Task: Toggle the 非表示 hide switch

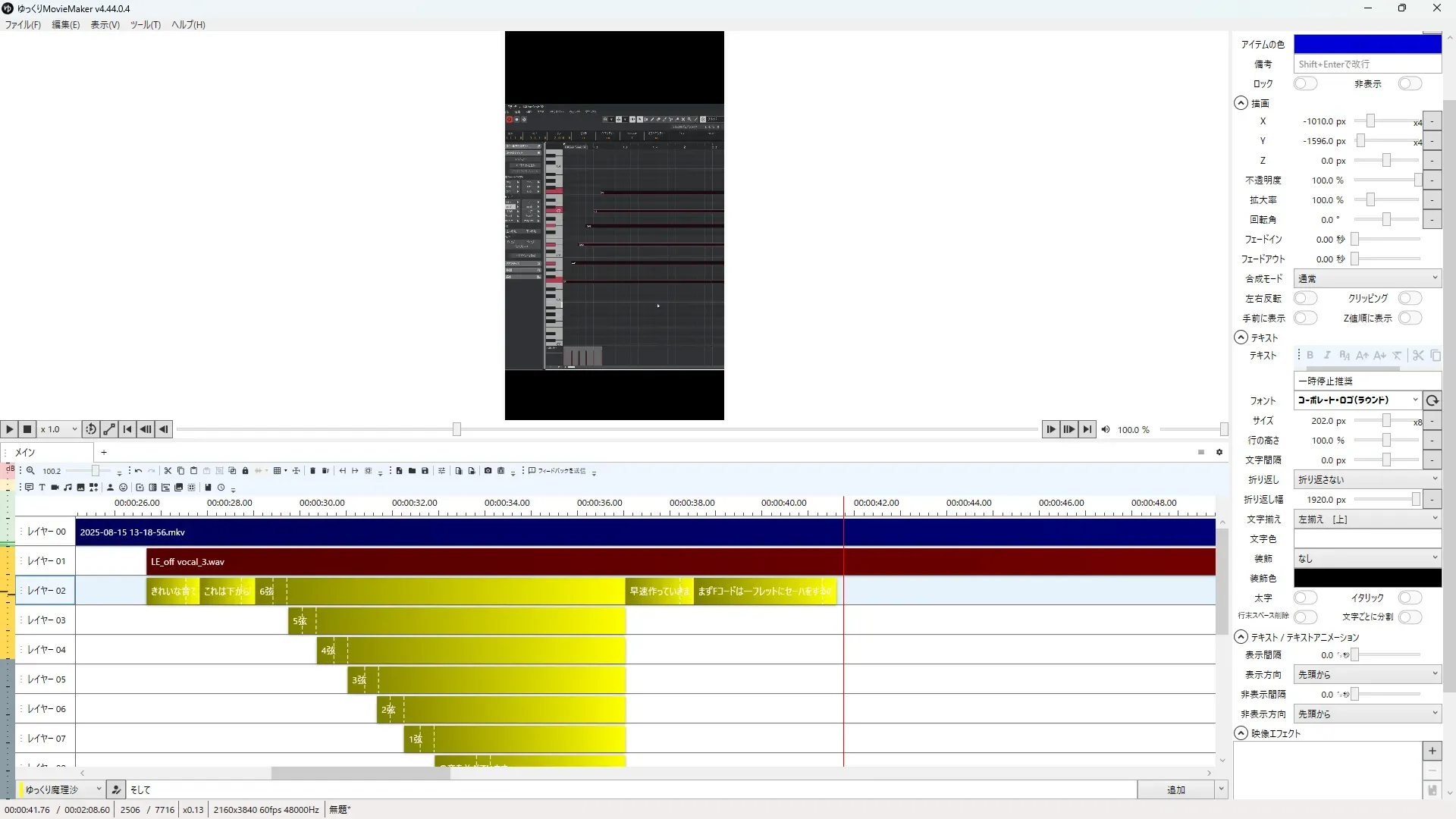Action: pyautogui.click(x=1409, y=83)
